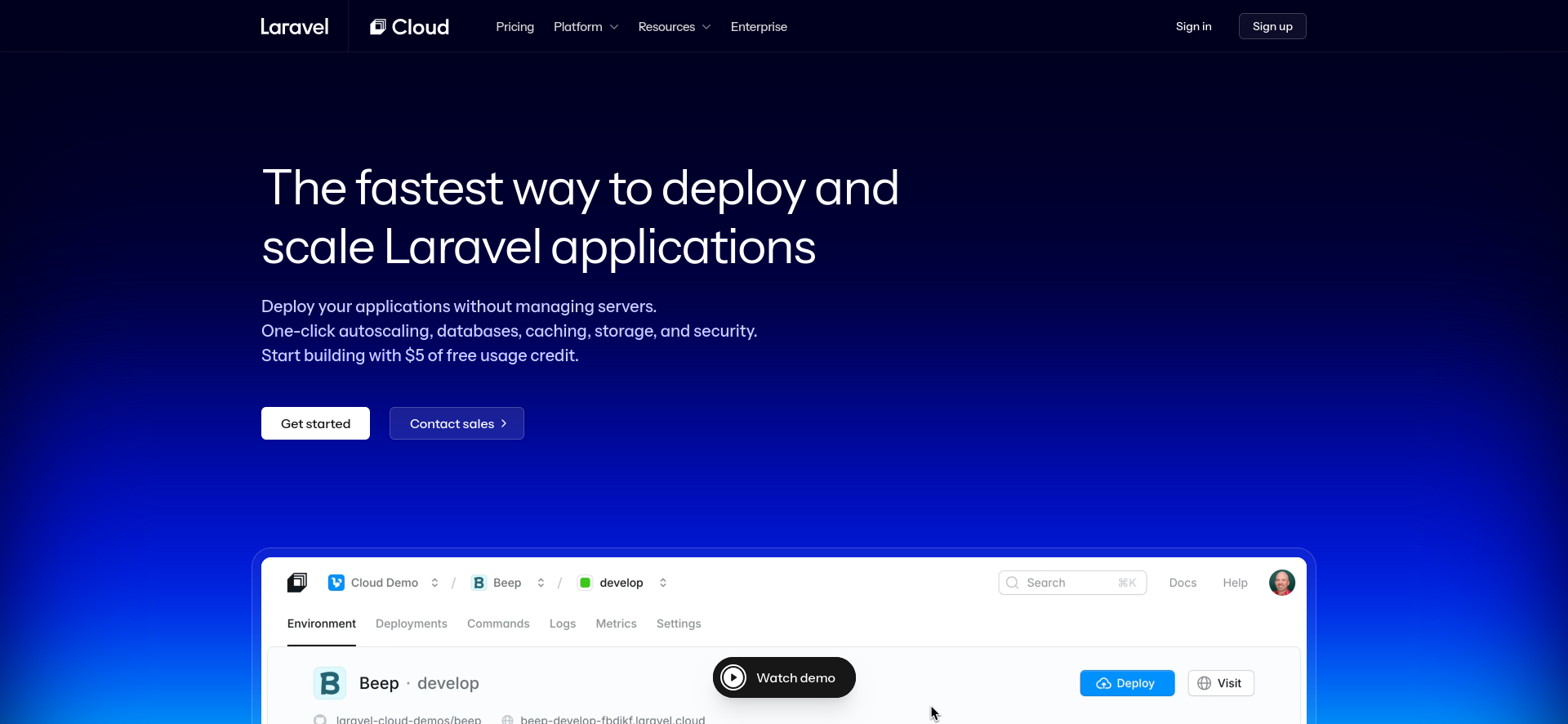Expand the Platform menu
This screenshot has height=724, width=1568.
pos(586,27)
